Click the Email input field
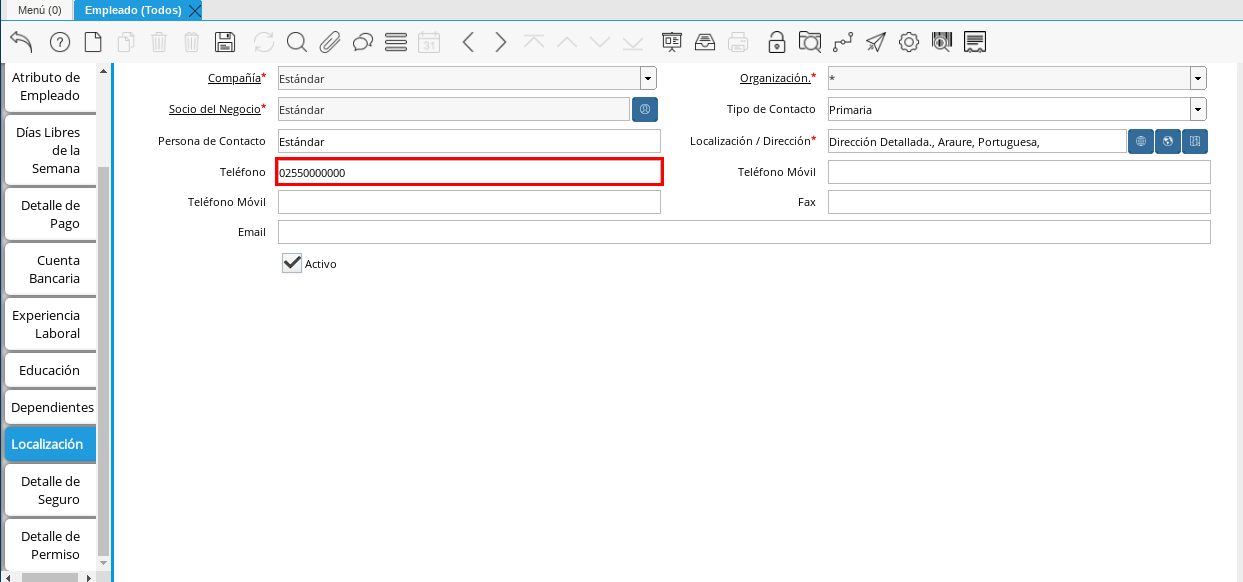This screenshot has height=582, width=1243. (744, 232)
